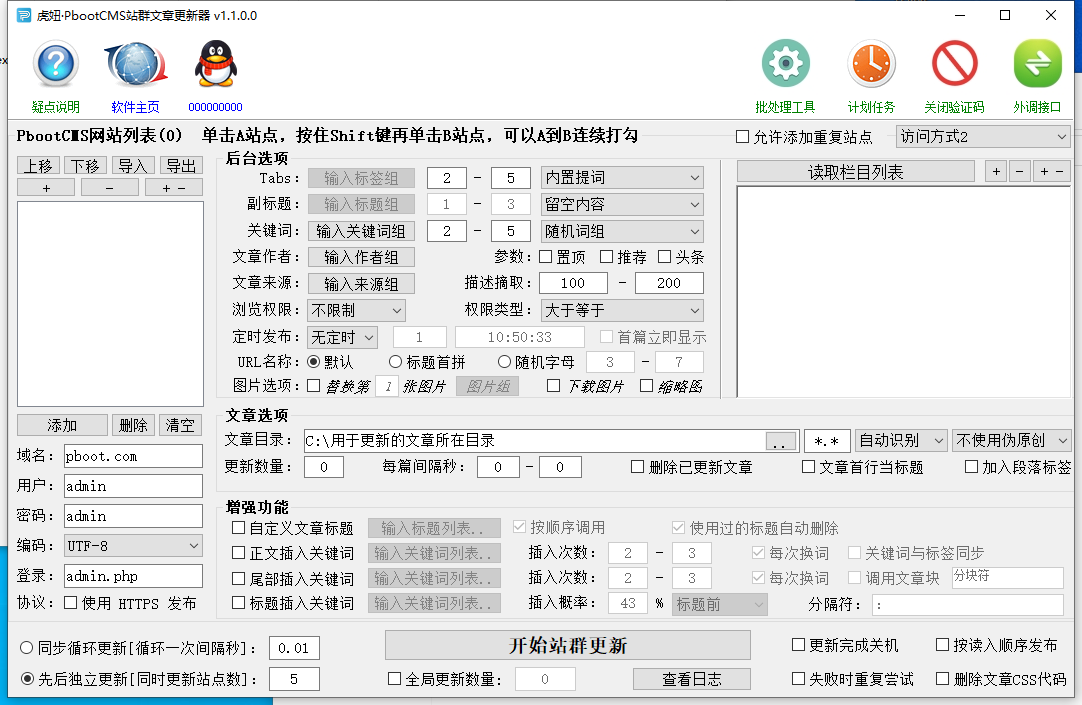Click 输入作者组 button
1082x705 pixels.
coord(361,257)
